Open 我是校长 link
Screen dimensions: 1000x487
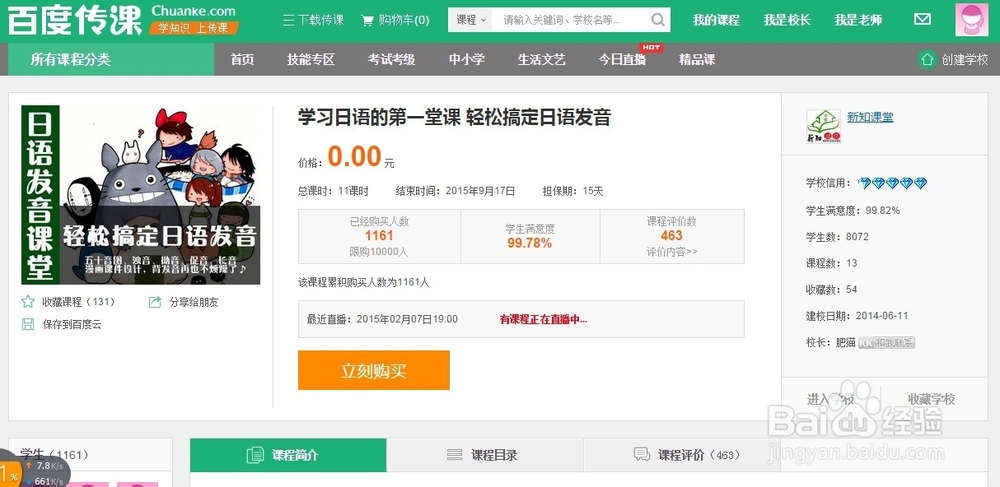pyautogui.click(x=787, y=20)
